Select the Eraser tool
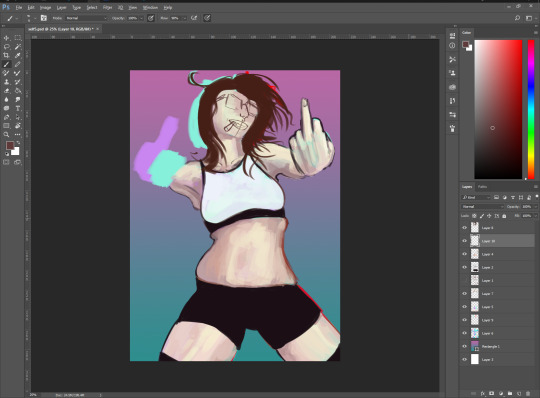Screen dimensions: 540x398 pos(7,91)
